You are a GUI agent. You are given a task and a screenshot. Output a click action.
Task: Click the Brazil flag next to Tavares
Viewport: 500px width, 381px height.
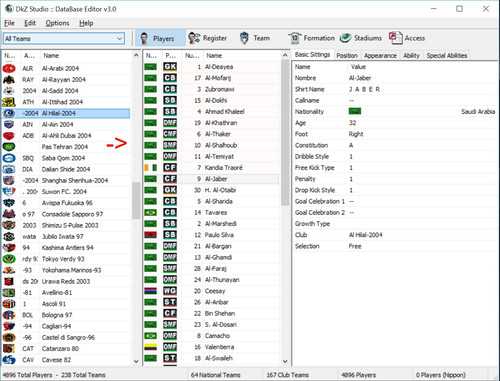tap(151, 212)
